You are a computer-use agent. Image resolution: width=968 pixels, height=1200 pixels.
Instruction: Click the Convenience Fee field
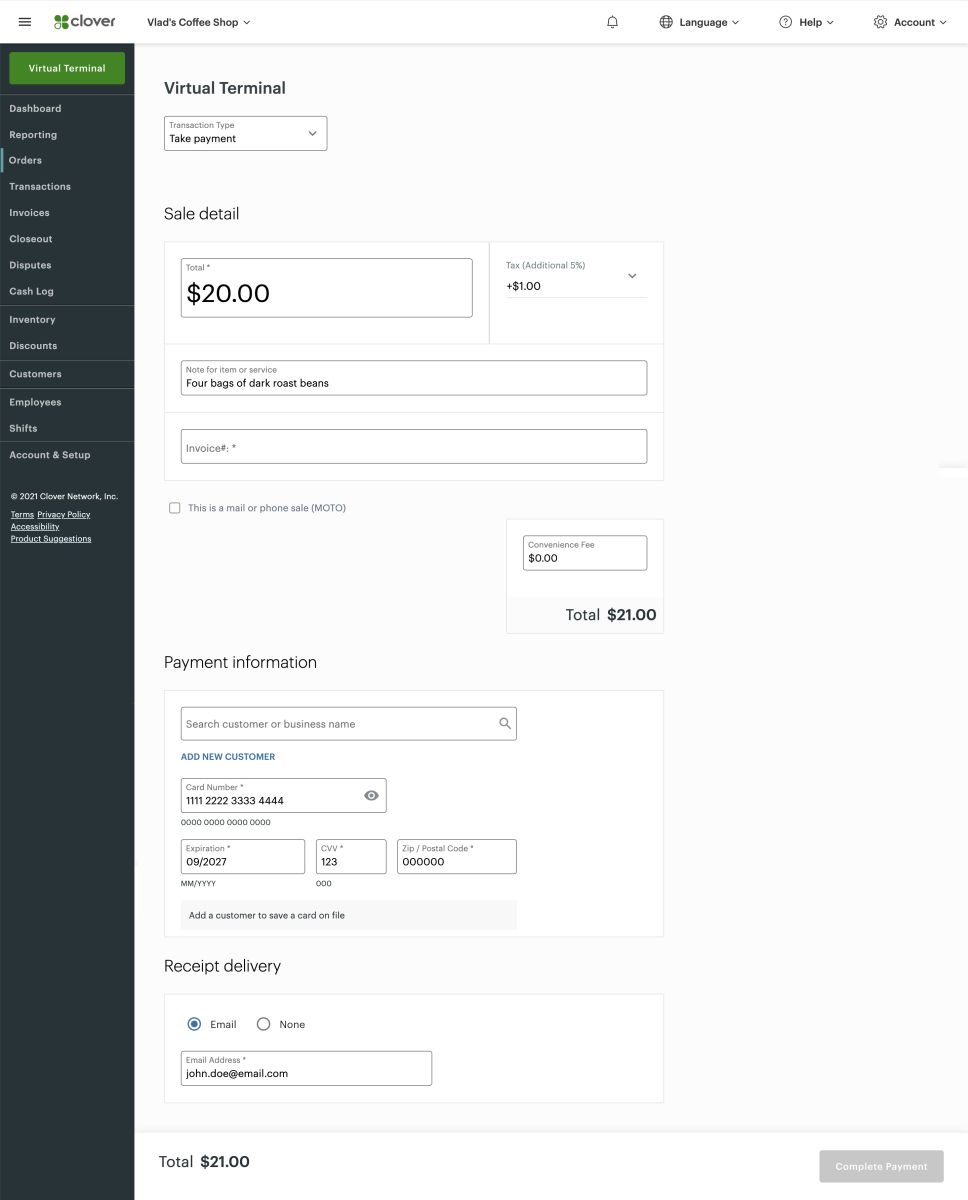(585, 553)
